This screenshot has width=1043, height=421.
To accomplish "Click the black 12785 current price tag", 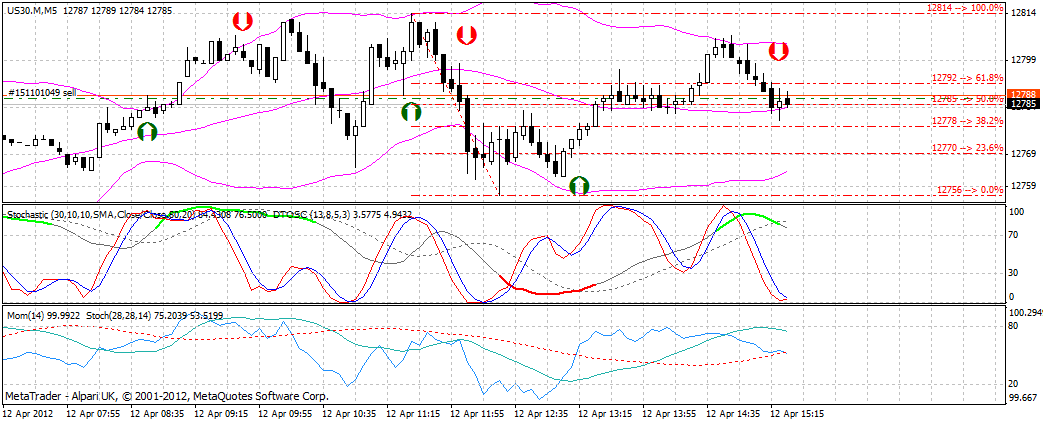I will [1022, 104].
